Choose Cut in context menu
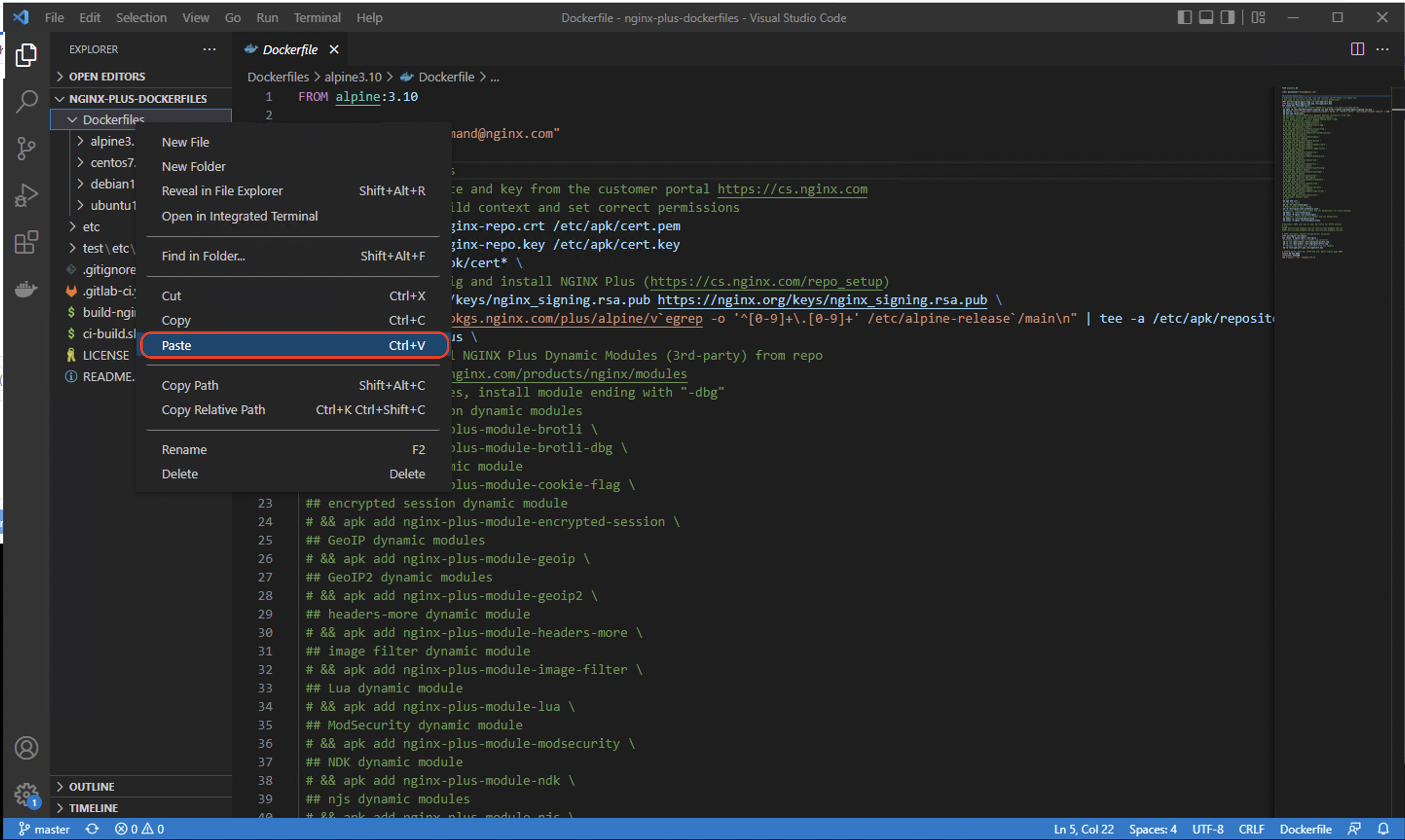 293,295
